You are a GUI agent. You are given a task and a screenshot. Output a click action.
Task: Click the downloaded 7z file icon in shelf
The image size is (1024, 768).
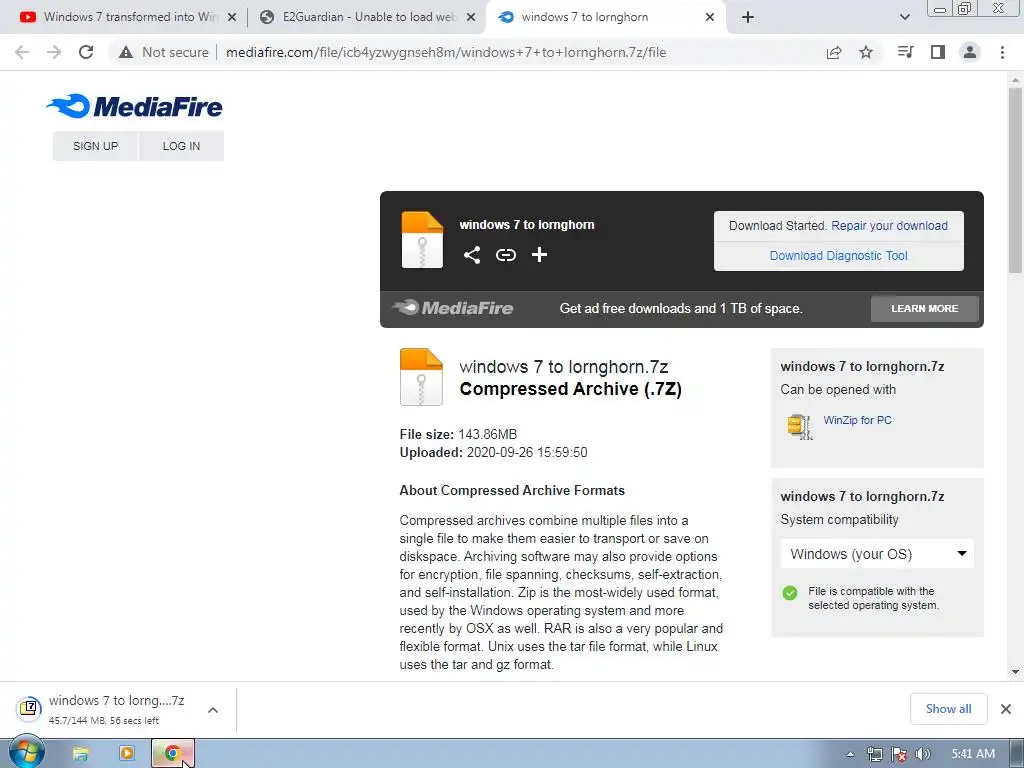tap(29, 708)
